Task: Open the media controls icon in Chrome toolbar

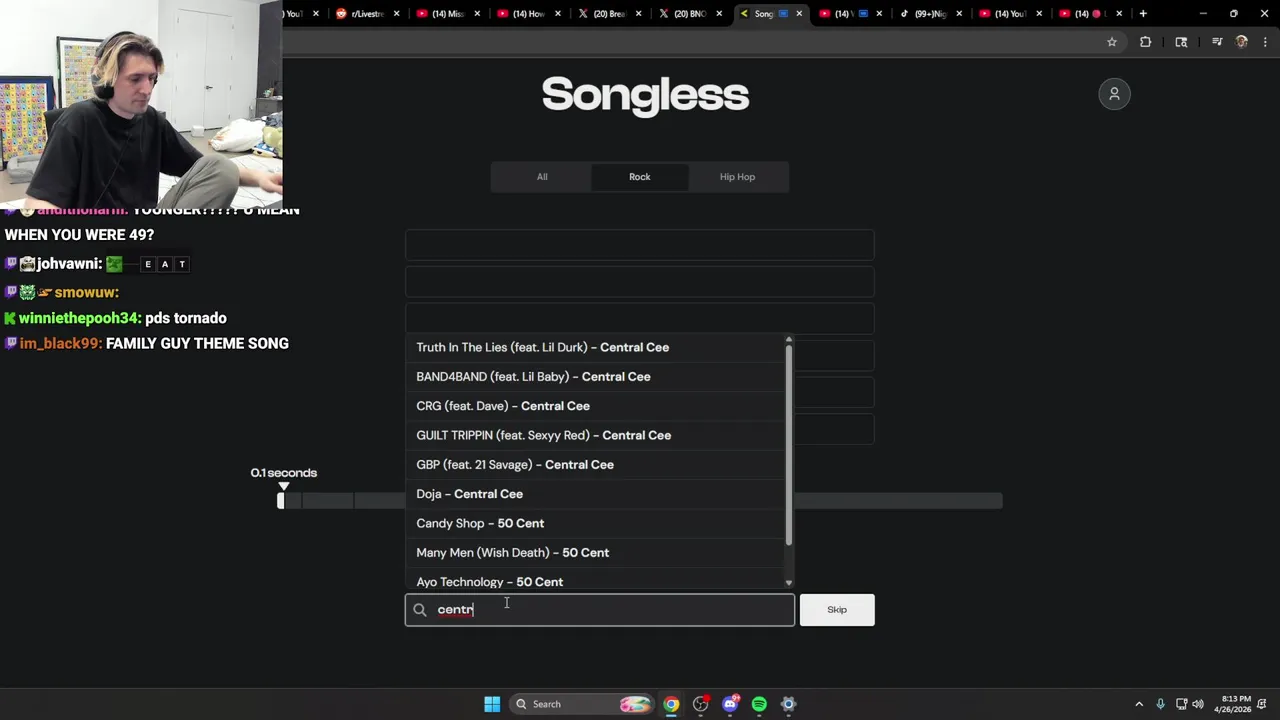Action: [x=1217, y=42]
